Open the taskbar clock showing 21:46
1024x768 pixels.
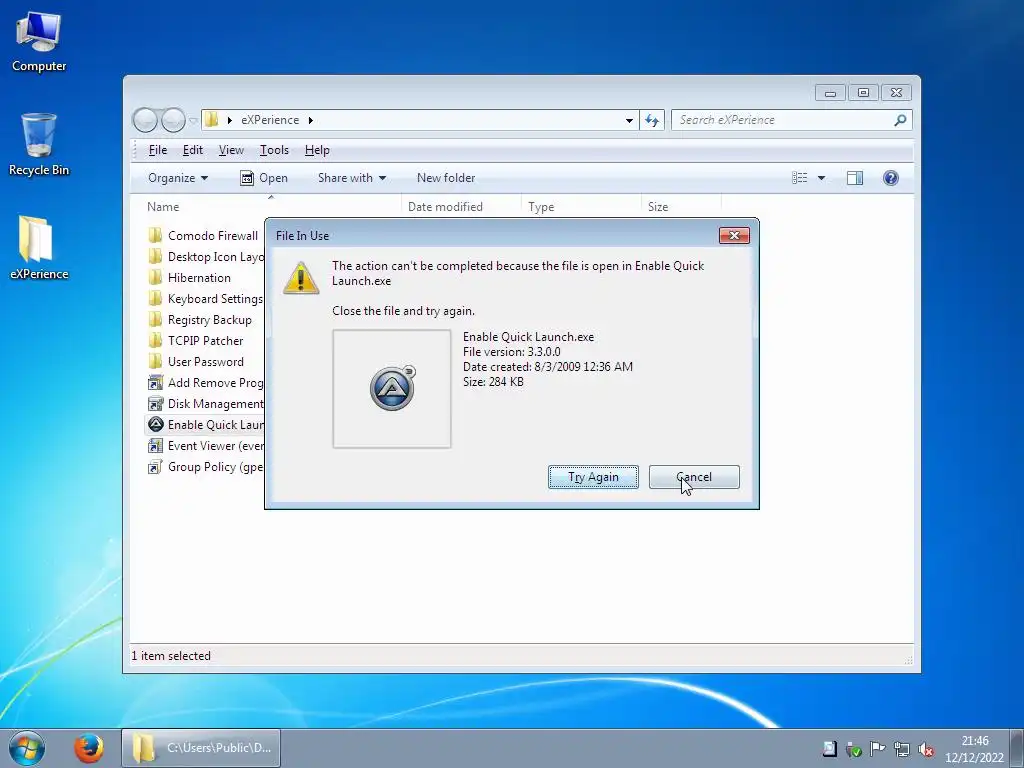pyautogui.click(x=974, y=749)
